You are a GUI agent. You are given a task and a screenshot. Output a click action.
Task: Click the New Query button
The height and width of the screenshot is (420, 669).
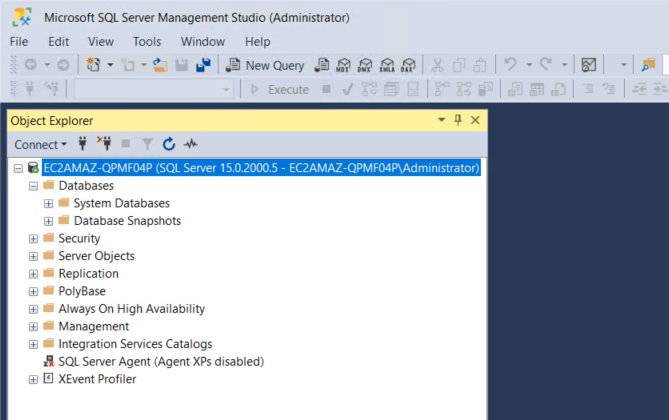coord(265,65)
